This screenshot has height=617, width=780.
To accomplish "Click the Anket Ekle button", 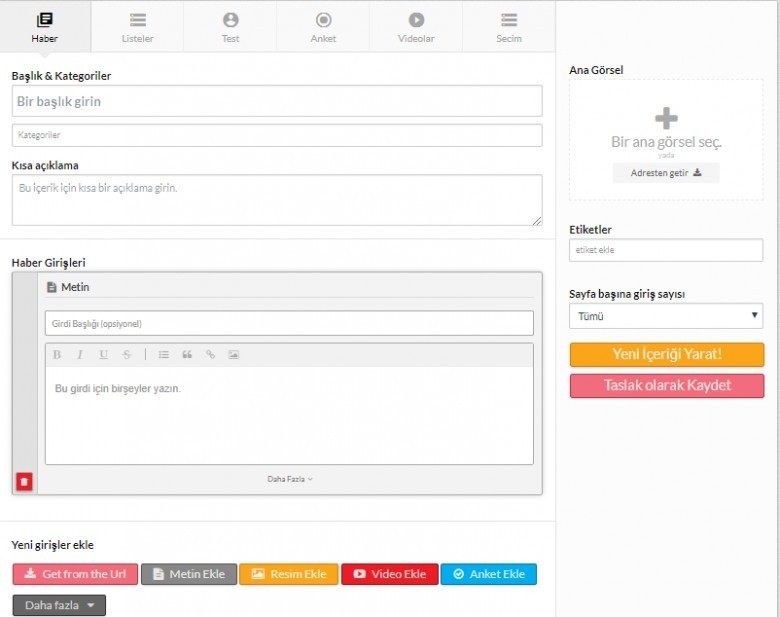I will click(488, 574).
